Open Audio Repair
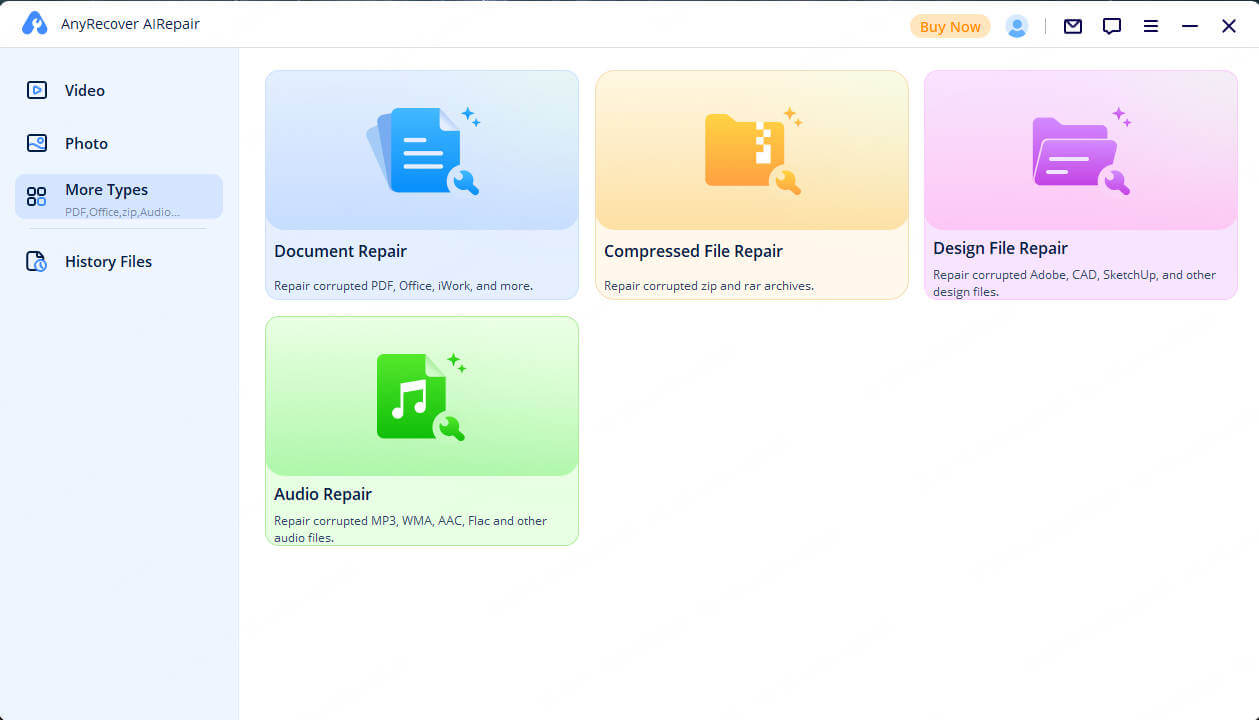The width and height of the screenshot is (1259, 720). [421, 430]
